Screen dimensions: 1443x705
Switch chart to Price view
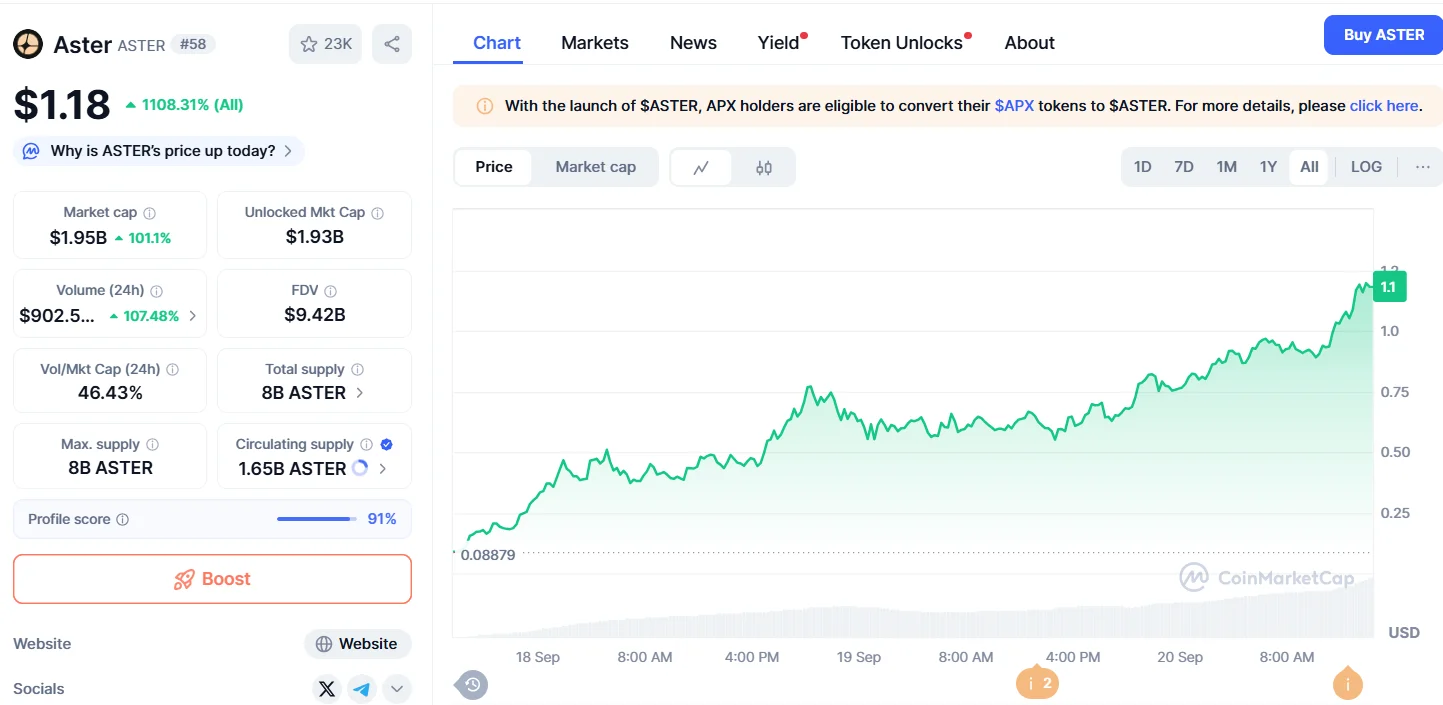[493, 167]
